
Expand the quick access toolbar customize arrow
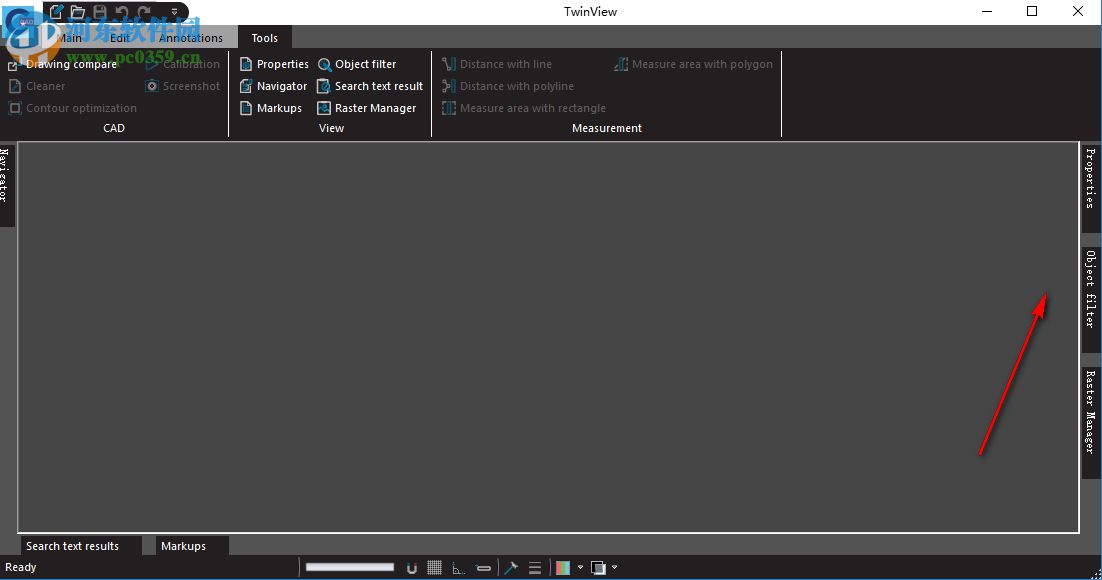tap(174, 12)
